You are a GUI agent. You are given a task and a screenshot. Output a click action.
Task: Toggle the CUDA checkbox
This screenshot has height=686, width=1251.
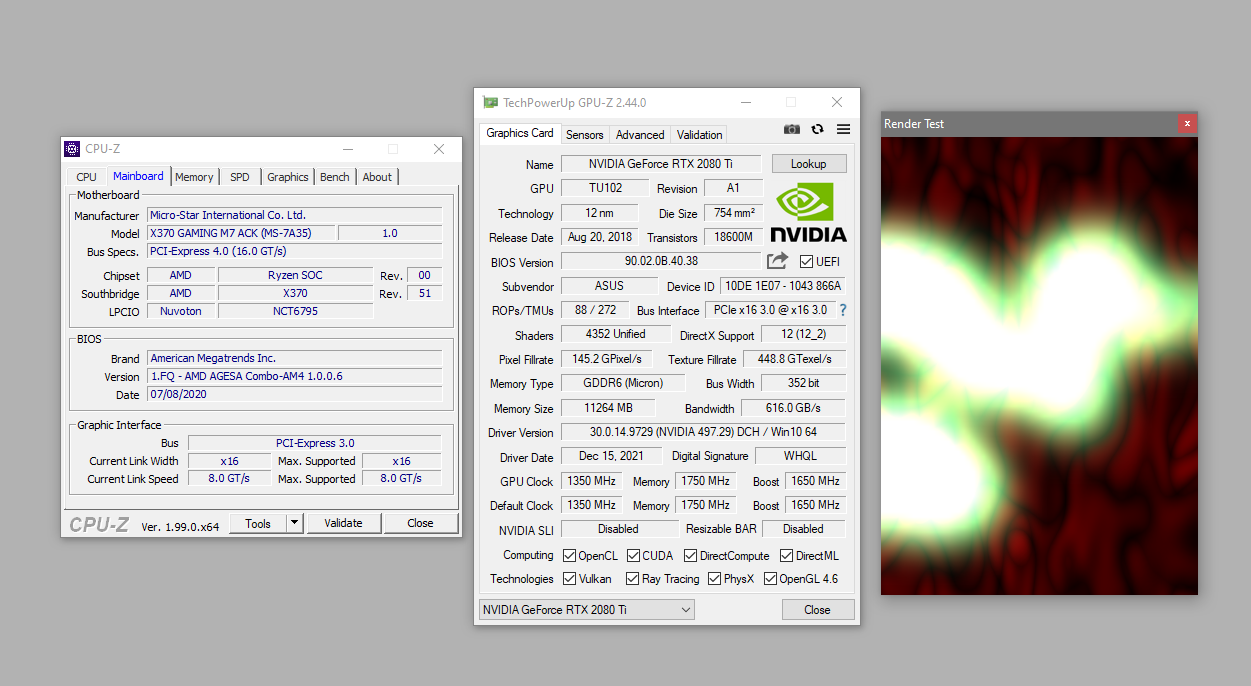coord(633,556)
